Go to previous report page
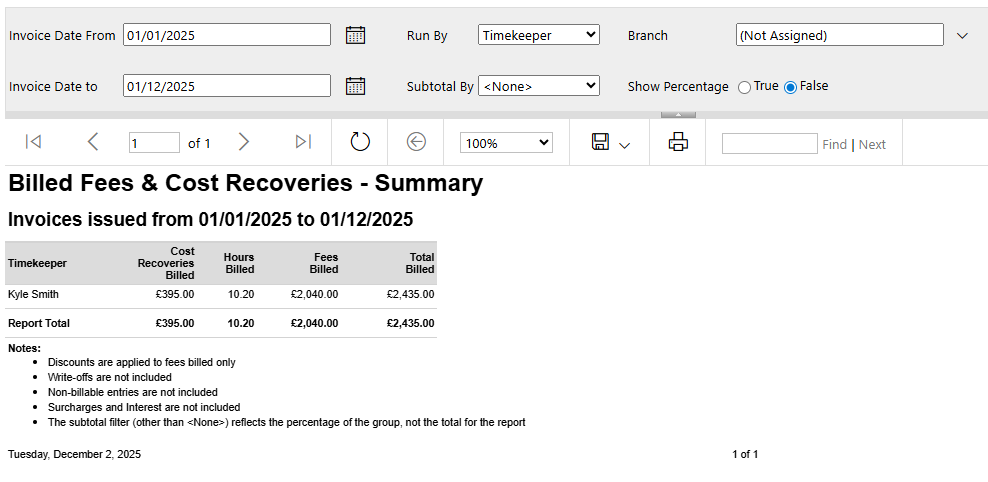The image size is (988, 482). coord(93,142)
